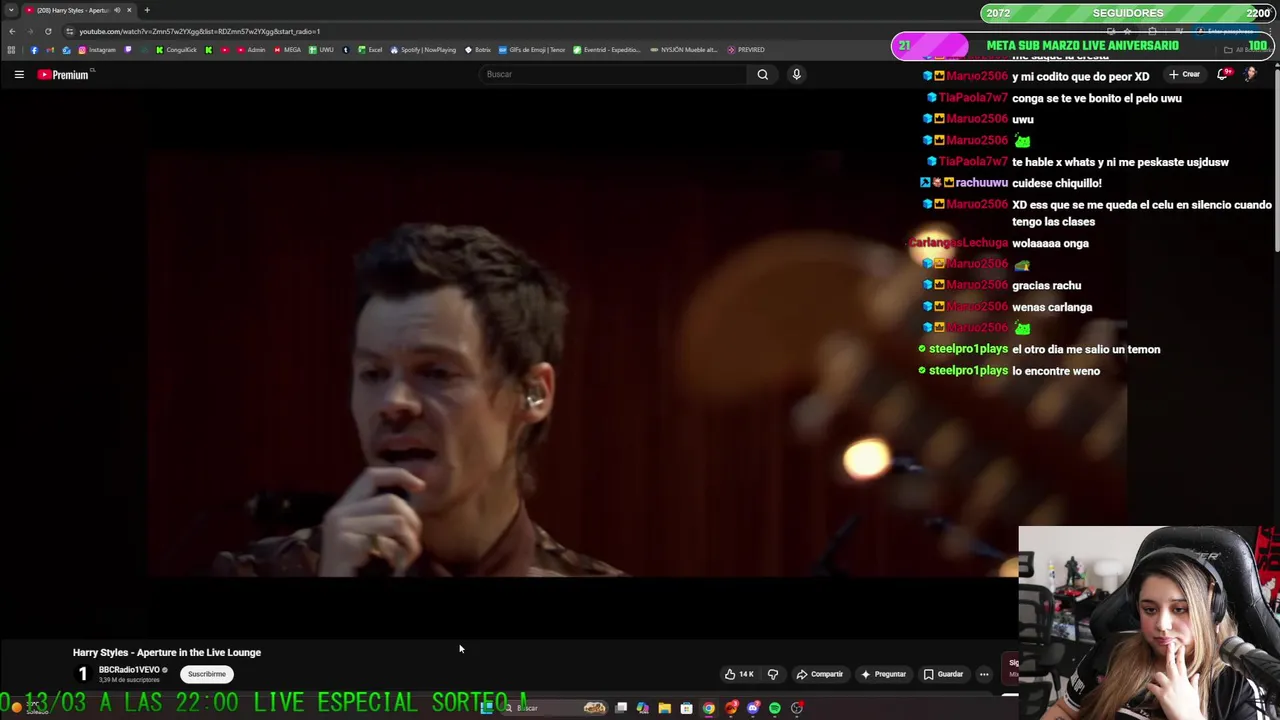Click the youtube.com address bar

click(200, 31)
